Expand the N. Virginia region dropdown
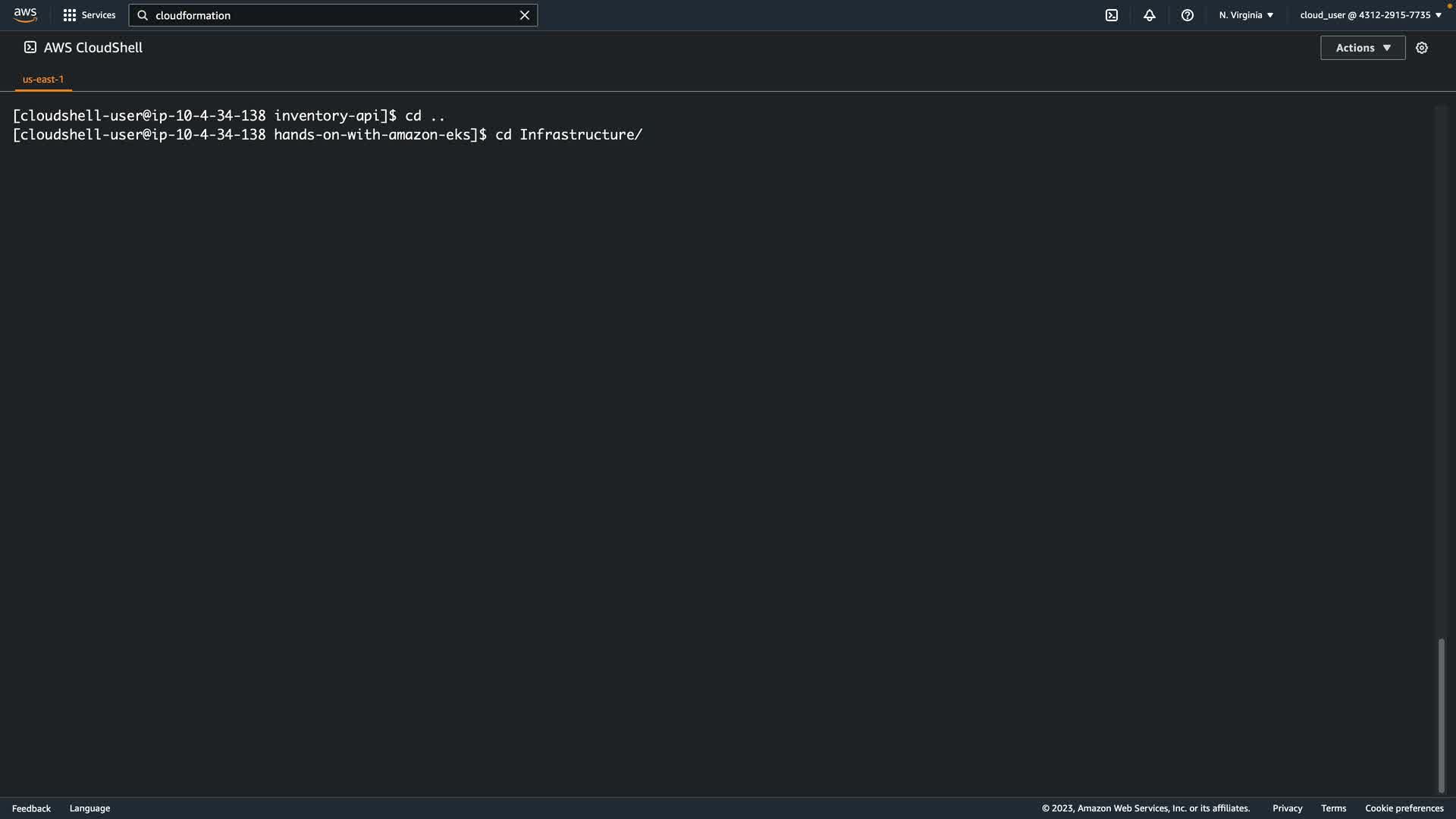Viewport: 1456px width, 819px height. point(1246,15)
